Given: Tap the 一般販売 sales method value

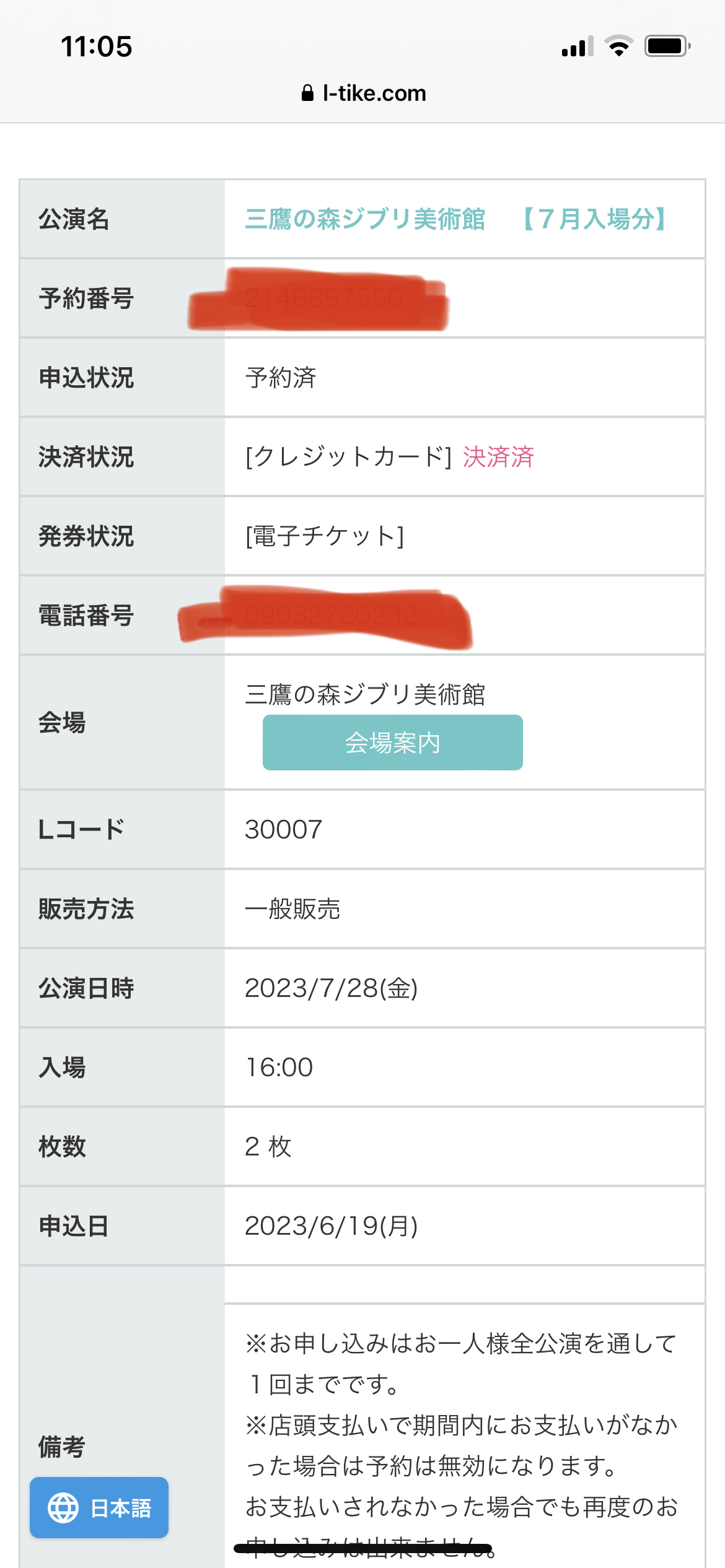Looking at the screenshot, I should point(292,909).
